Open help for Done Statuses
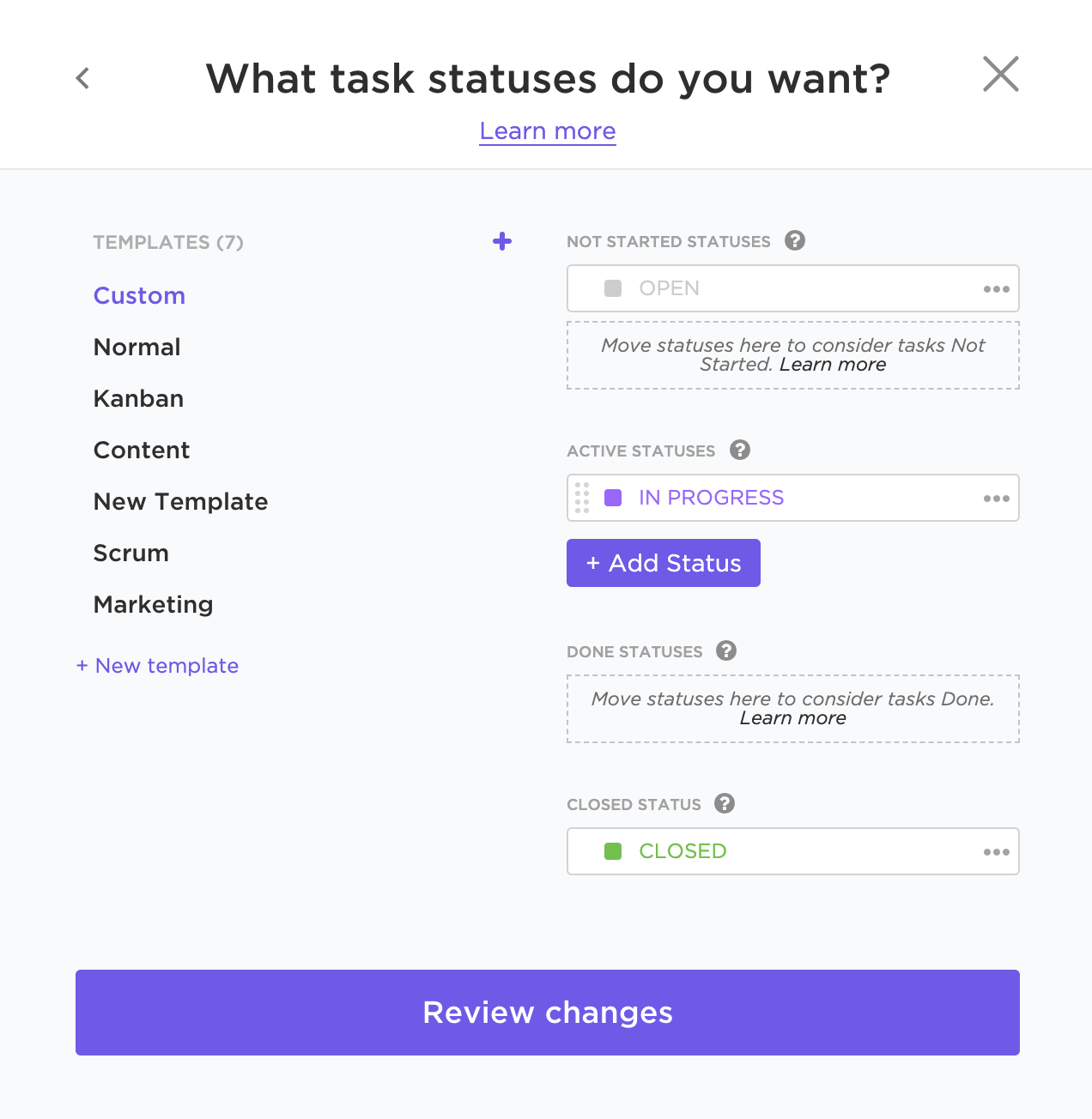 coord(726,650)
